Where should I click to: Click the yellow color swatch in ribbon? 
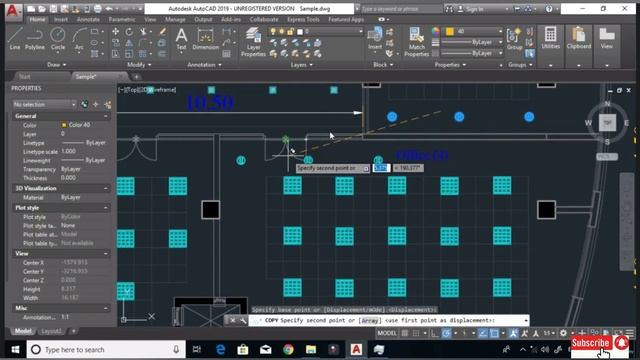click(449, 31)
